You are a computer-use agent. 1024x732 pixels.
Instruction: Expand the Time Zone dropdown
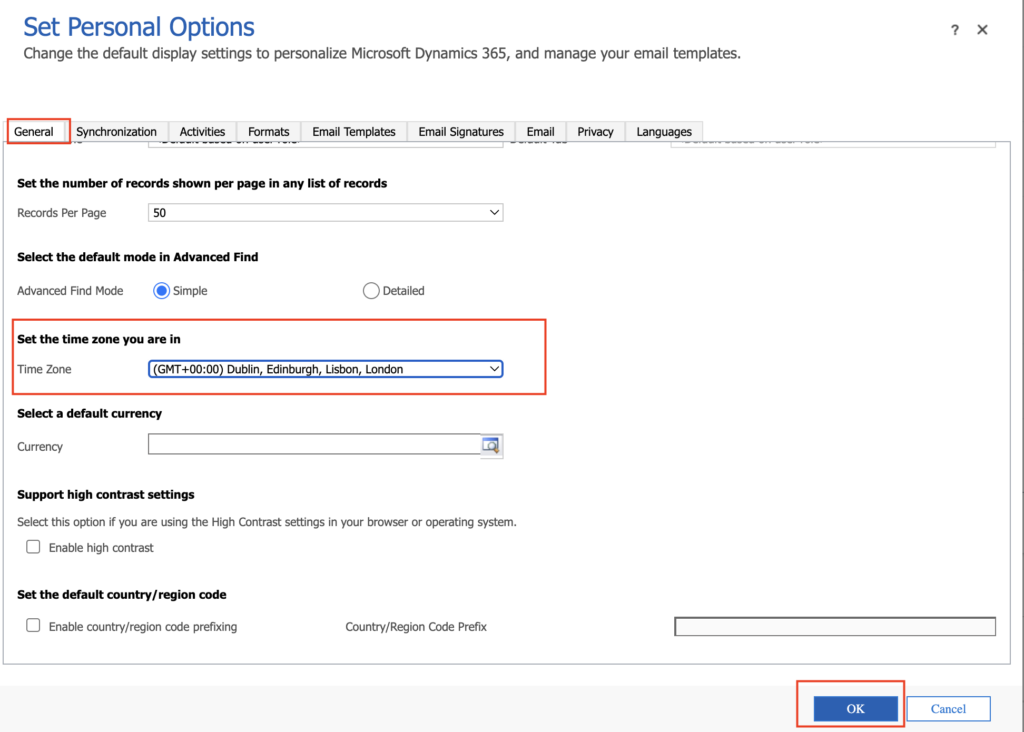click(325, 369)
